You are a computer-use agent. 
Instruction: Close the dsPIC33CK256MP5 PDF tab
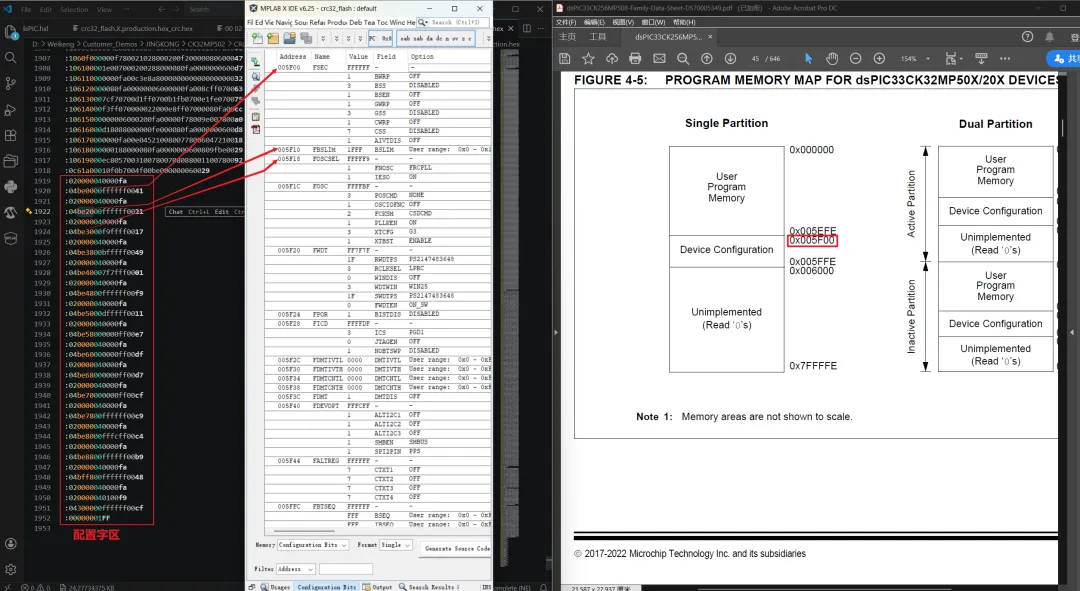click(x=710, y=37)
